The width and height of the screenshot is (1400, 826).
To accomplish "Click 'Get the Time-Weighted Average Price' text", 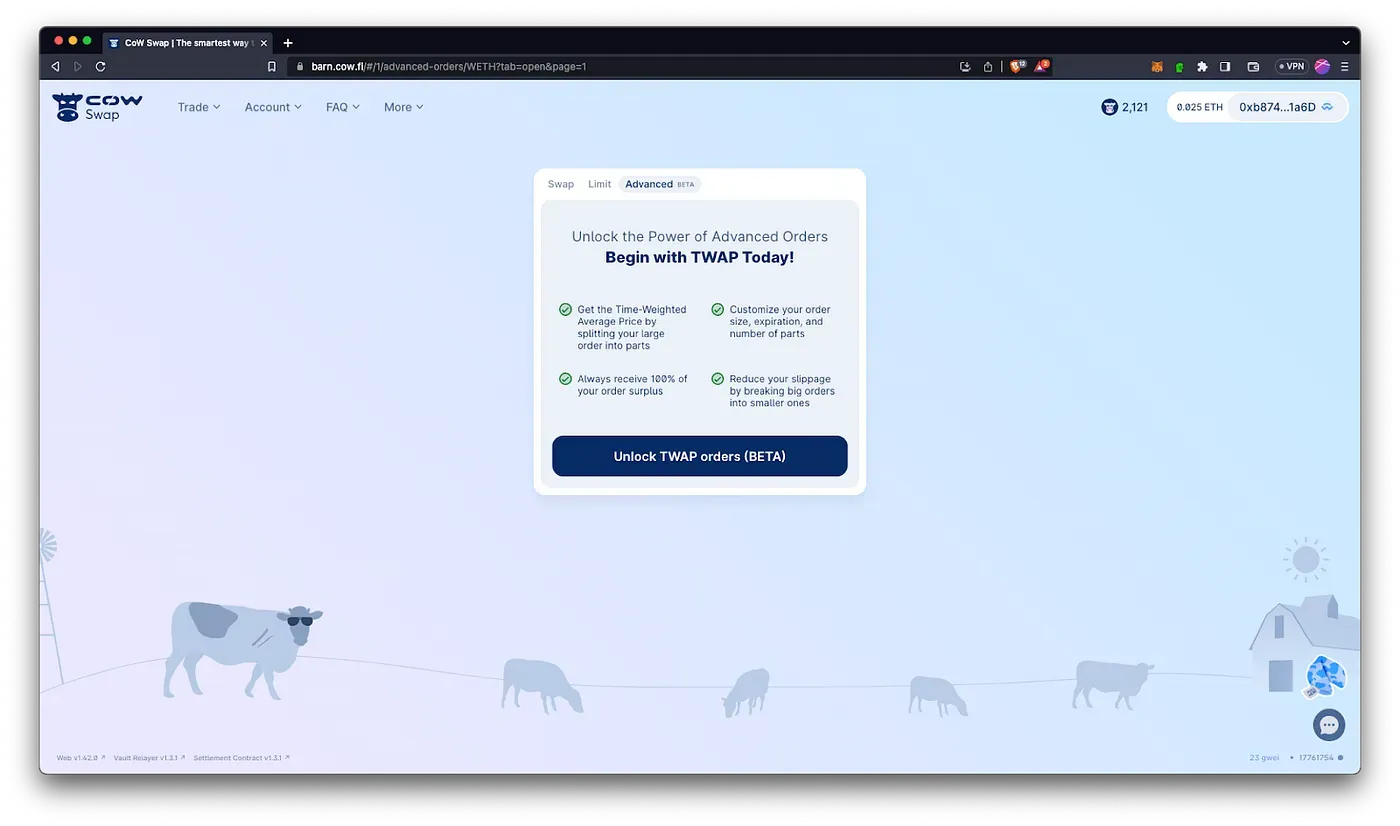I will (631, 327).
